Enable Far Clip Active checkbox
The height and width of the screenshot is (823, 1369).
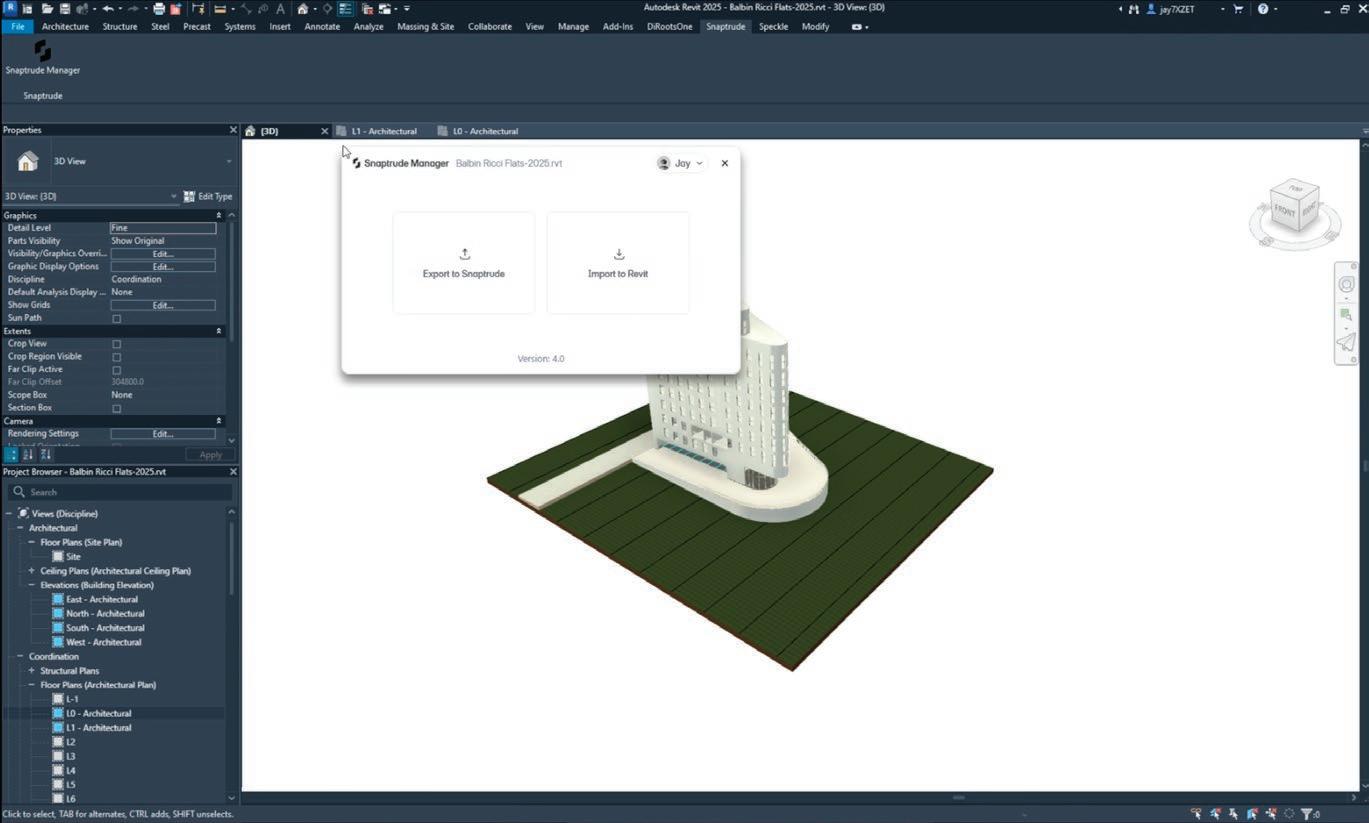coord(117,370)
